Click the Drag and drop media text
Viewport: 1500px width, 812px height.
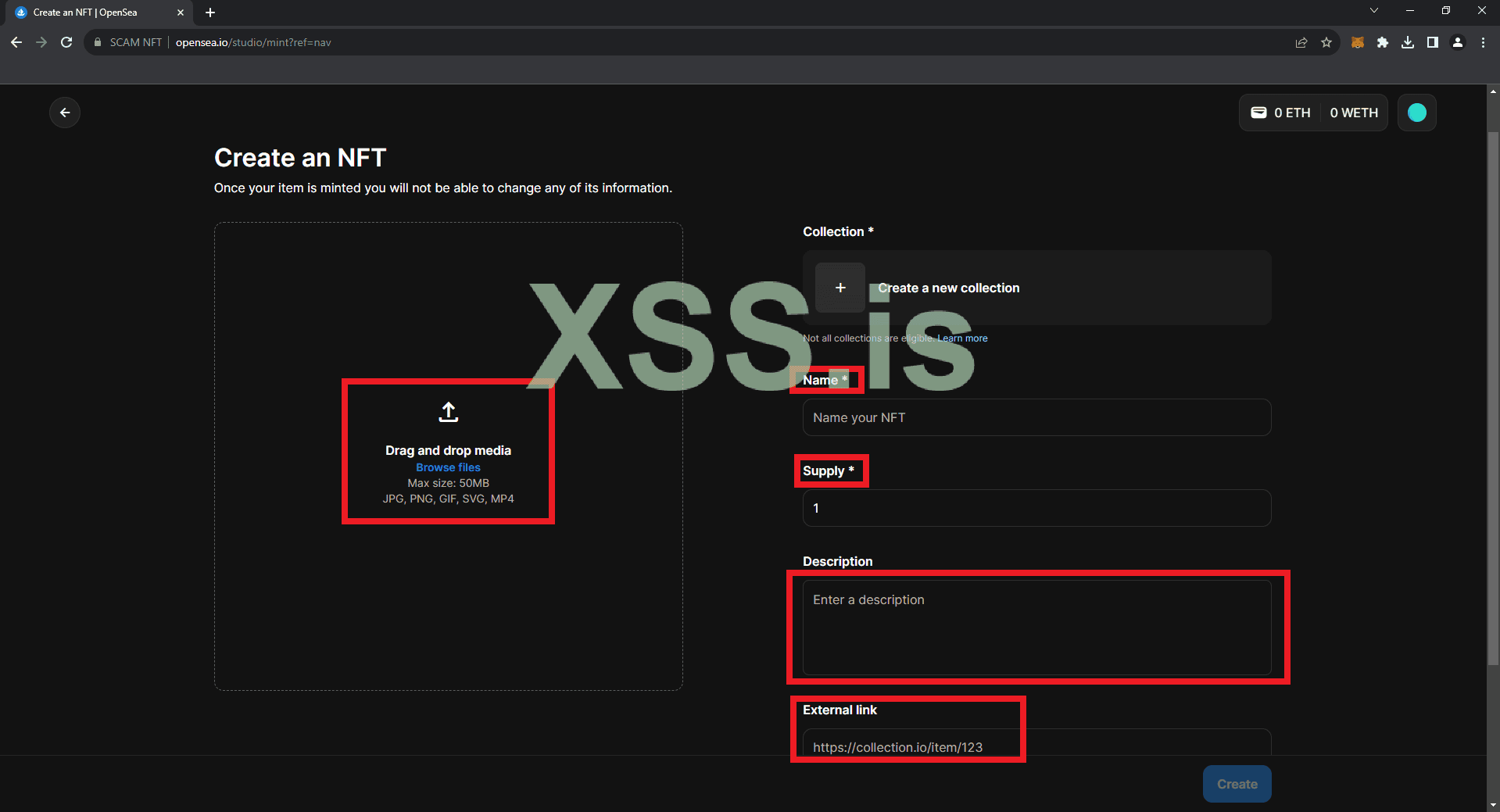448,450
